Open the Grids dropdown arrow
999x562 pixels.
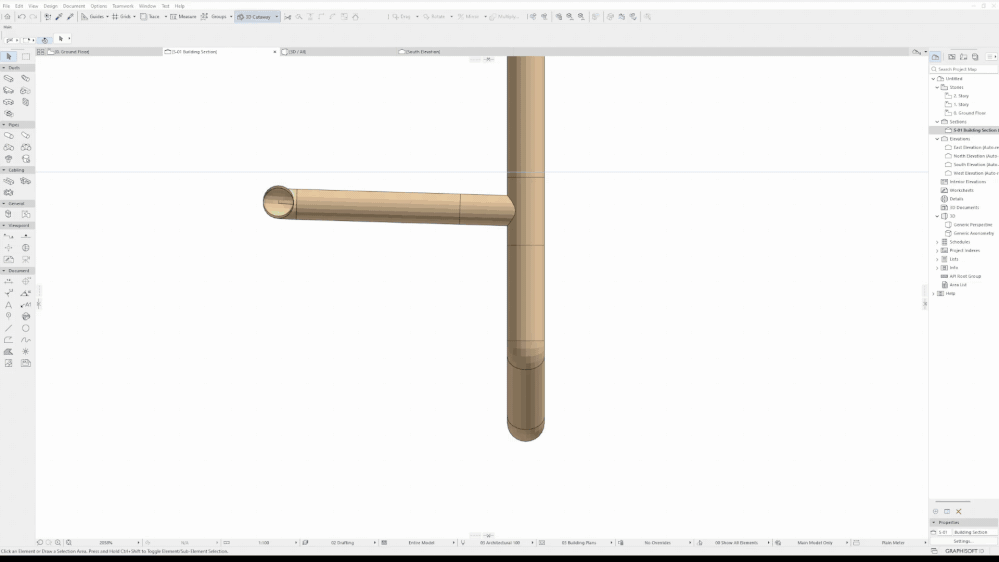(134, 17)
